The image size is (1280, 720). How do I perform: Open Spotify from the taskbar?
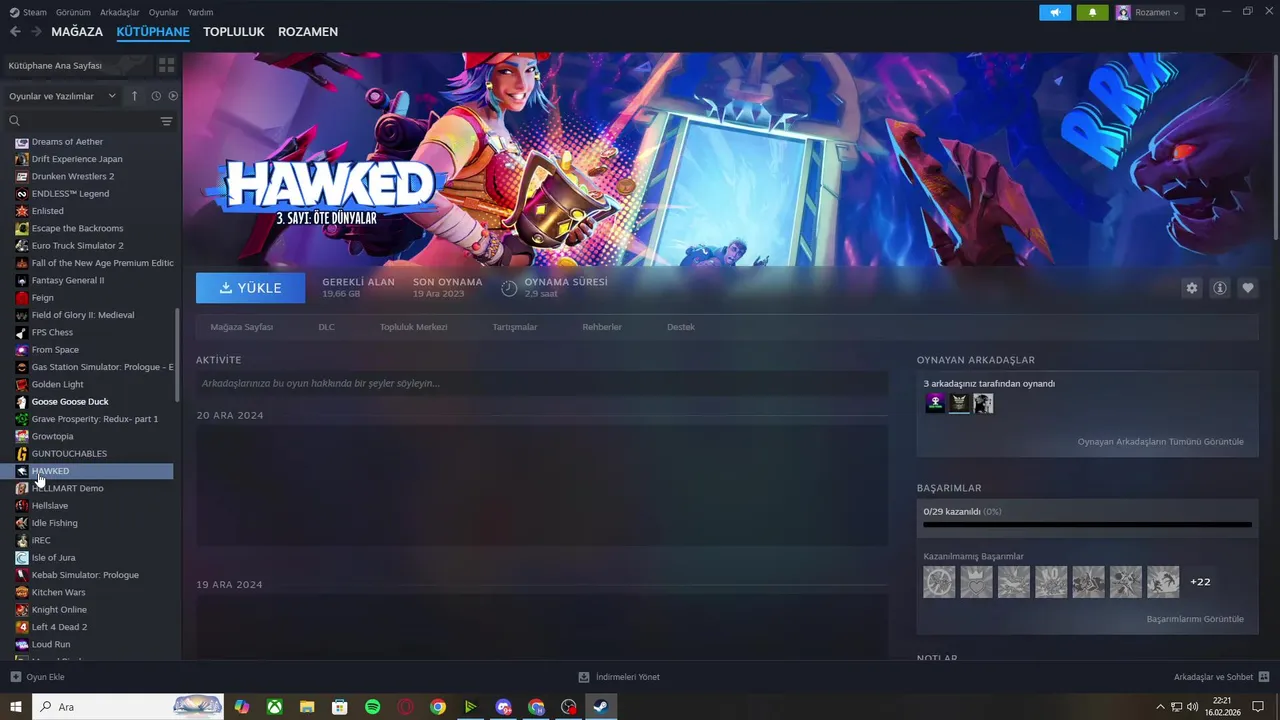pyautogui.click(x=372, y=707)
